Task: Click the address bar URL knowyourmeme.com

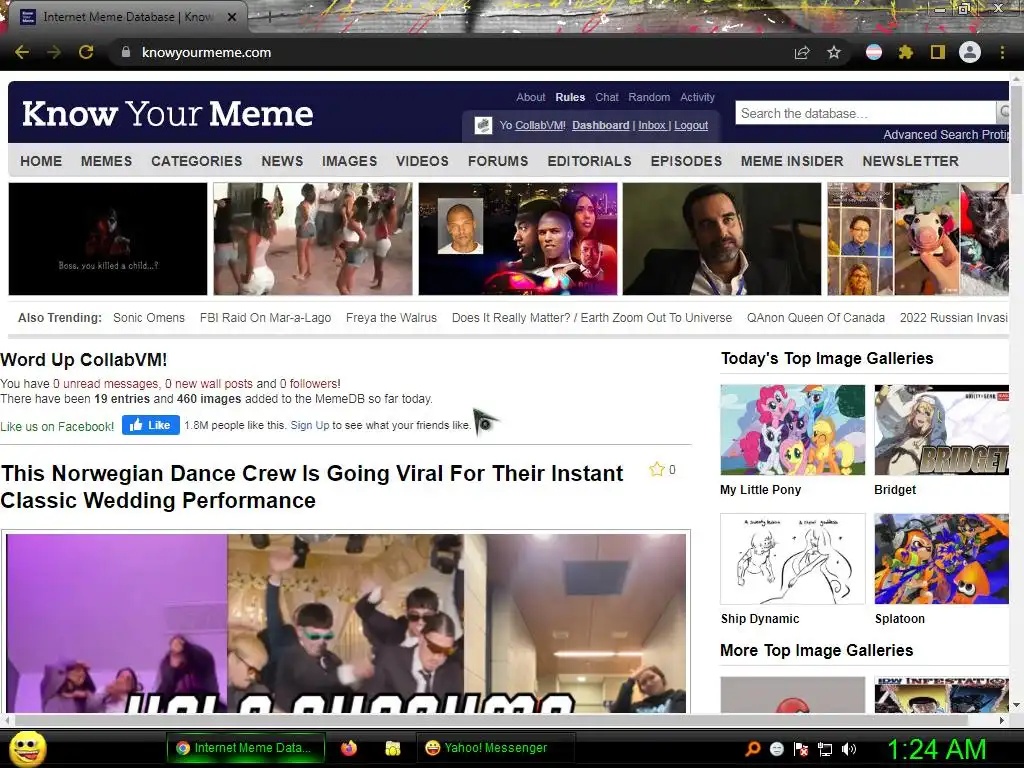Action: click(206, 53)
